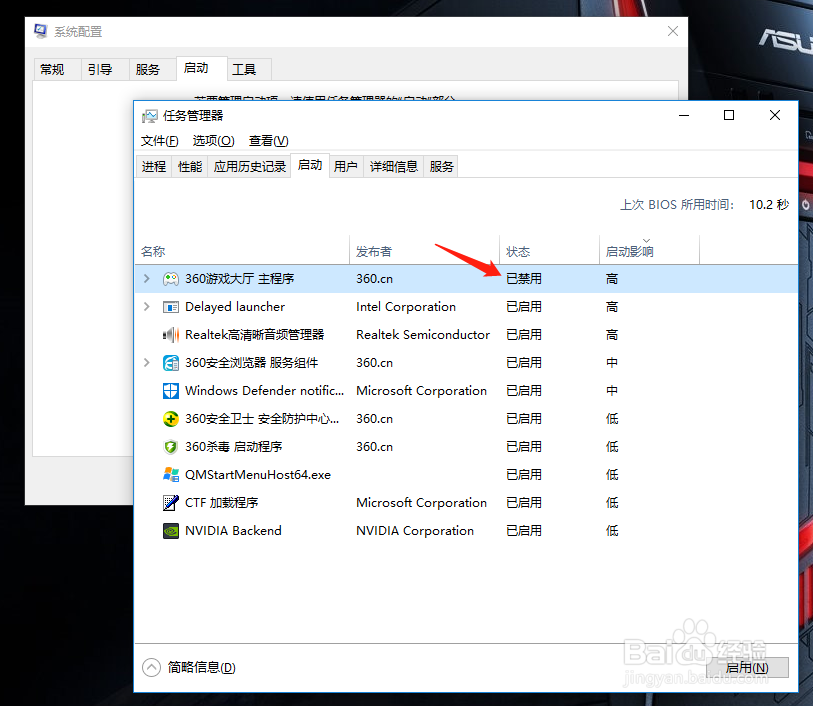This screenshot has width=813, height=706.
Task: Click the QMStartMenuHost64.exe icon
Action: point(171,475)
